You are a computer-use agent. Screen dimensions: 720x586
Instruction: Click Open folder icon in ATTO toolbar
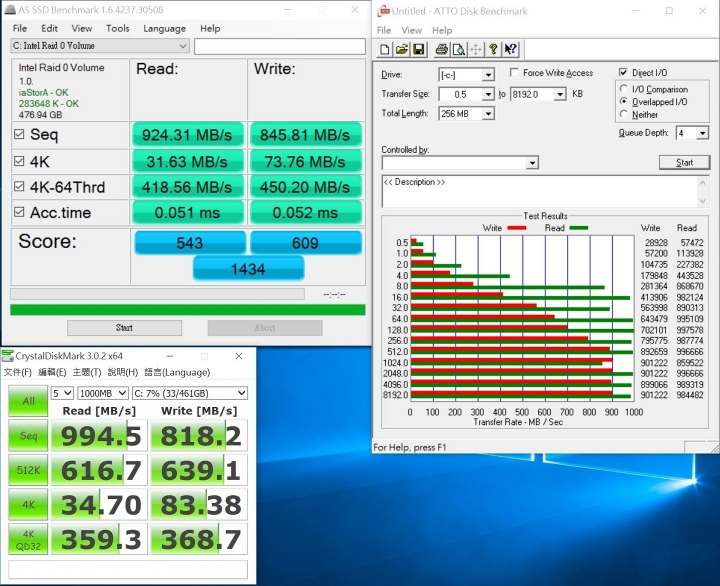[x=402, y=49]
